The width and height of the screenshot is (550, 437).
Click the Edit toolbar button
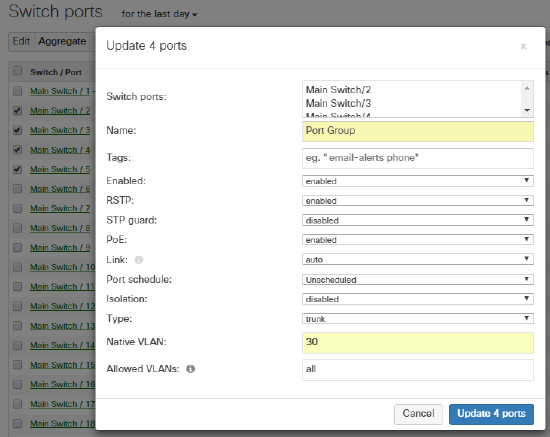[21, 41]
